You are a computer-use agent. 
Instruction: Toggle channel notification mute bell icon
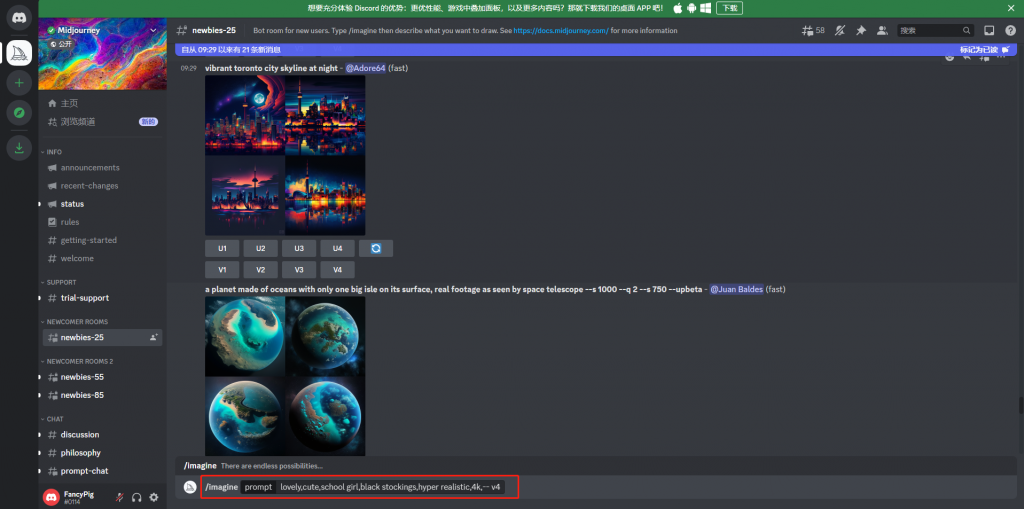(x=840, y=30)
